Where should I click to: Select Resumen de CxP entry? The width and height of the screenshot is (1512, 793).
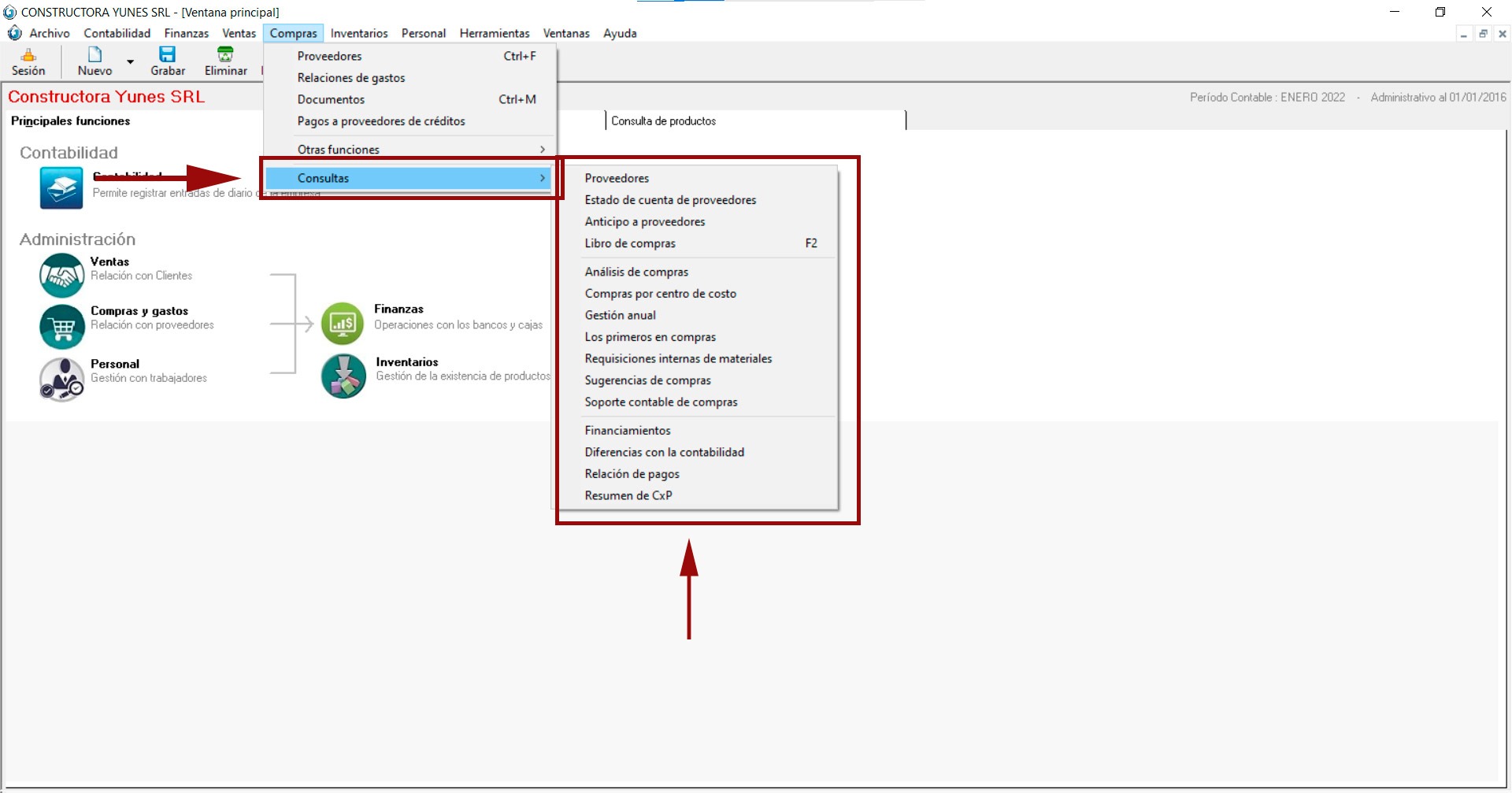tap(628, 495)
